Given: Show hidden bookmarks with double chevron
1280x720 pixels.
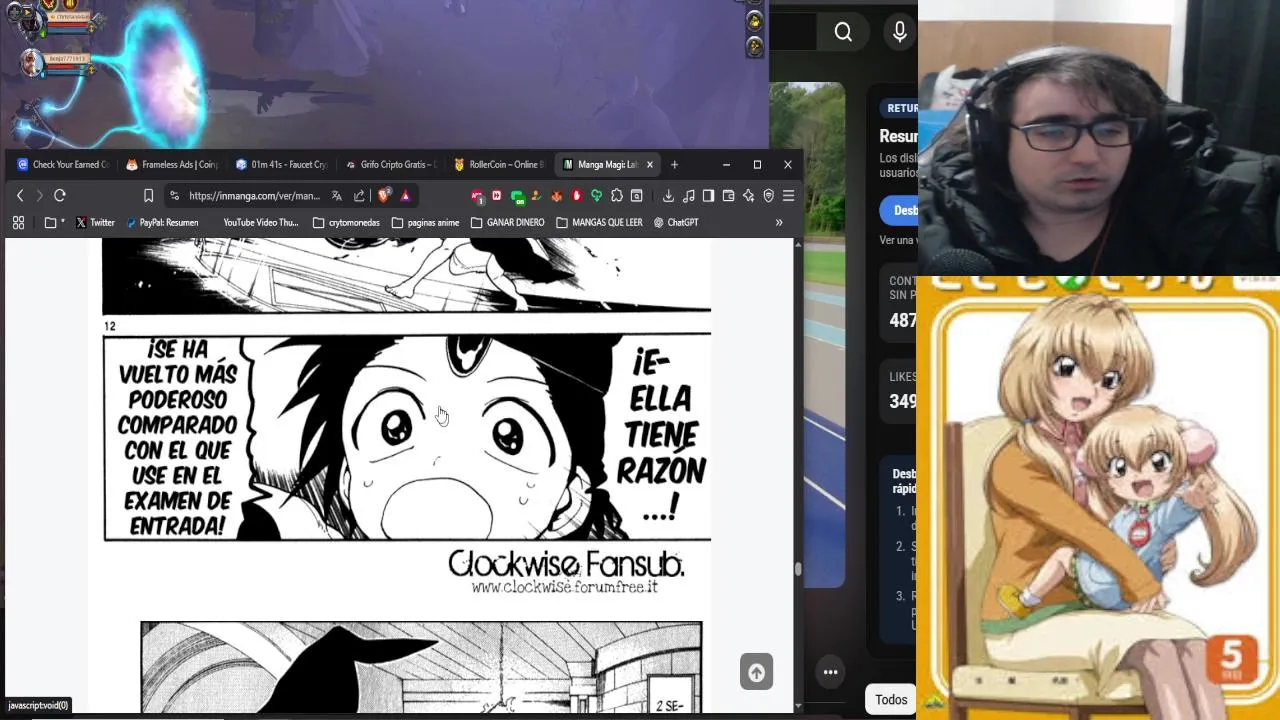Looking at the screenshot, I should (779, 223).
